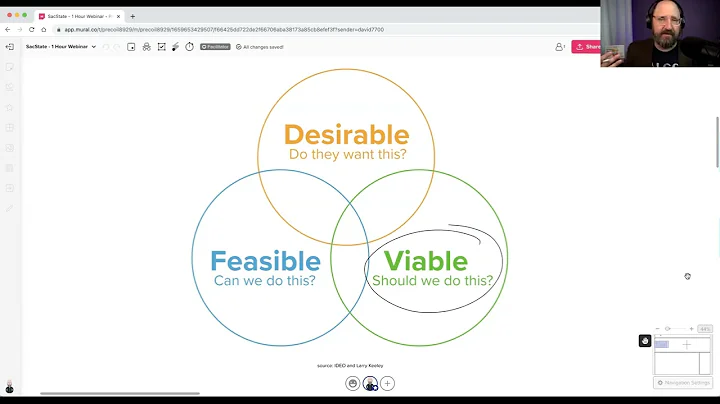Click the Viable heading in the diagram

(x=426, y=261)
